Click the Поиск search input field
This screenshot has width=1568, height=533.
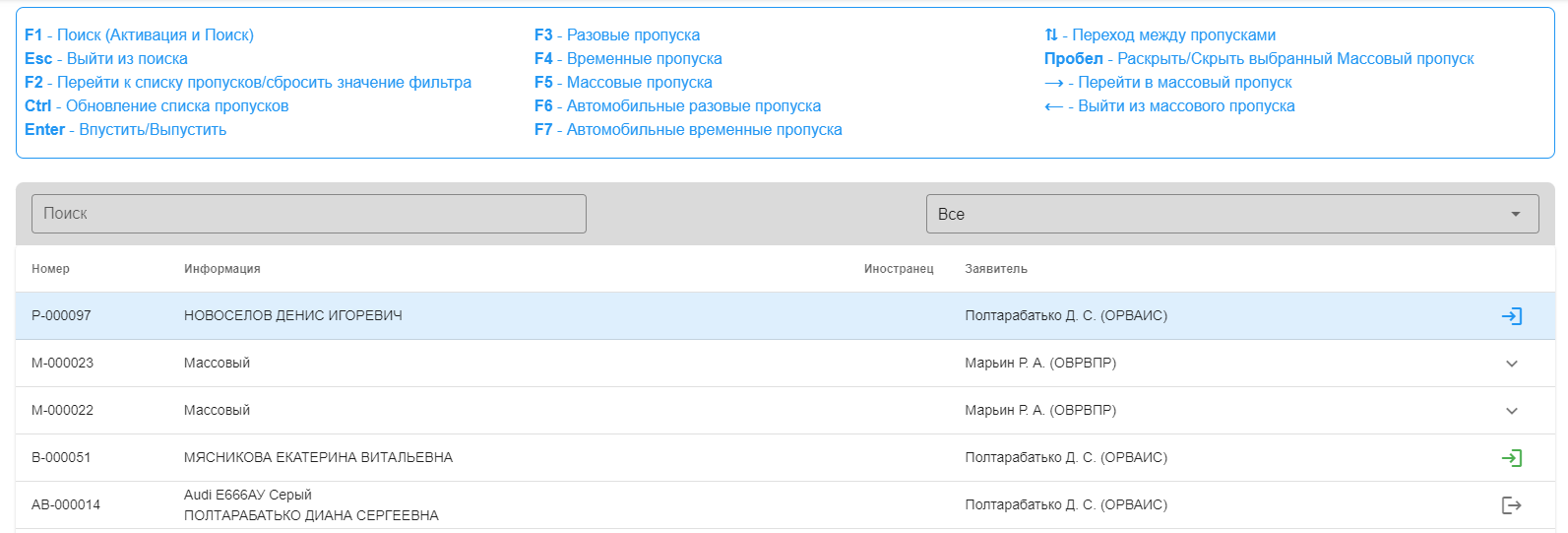(308, 214)
